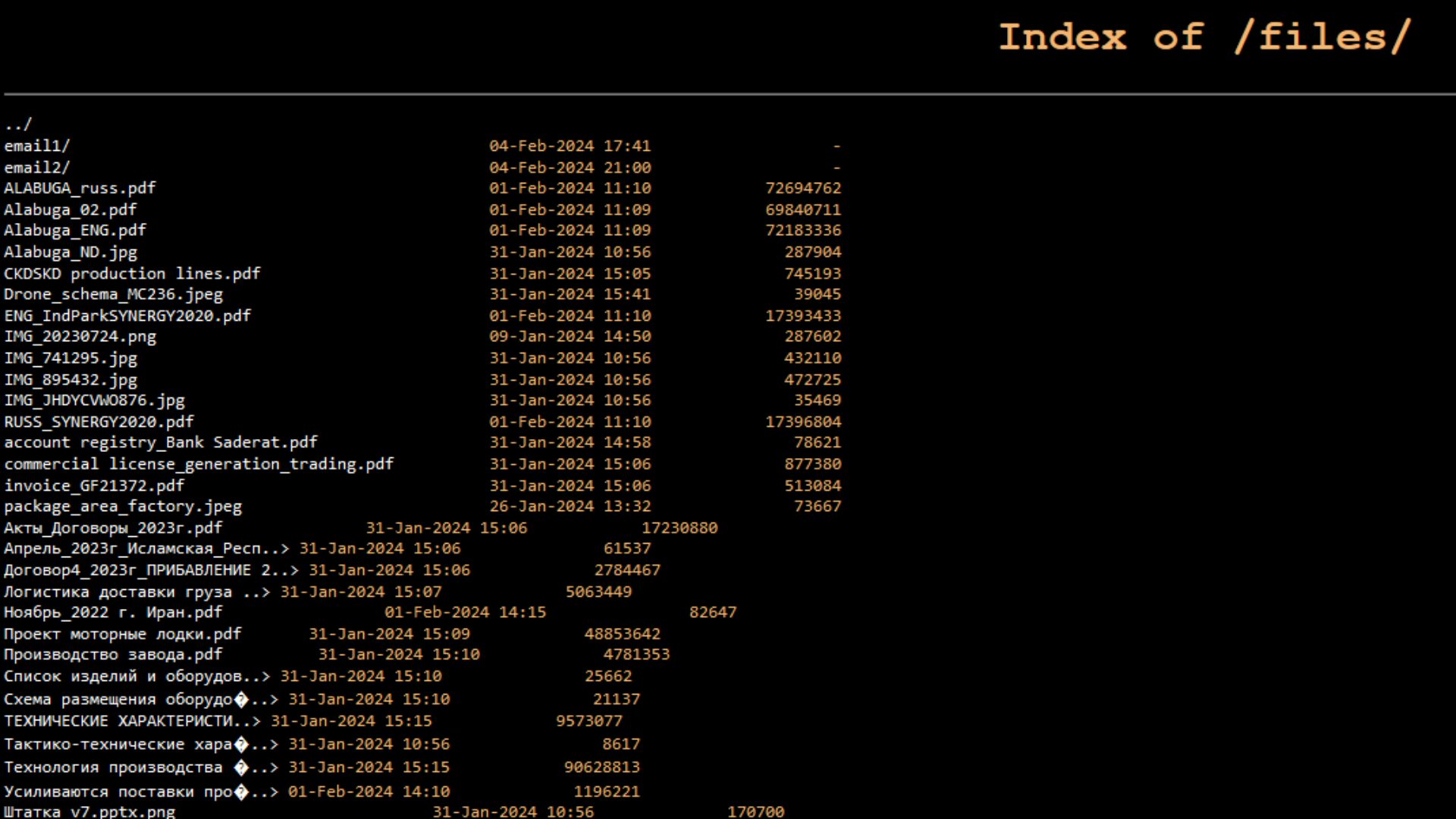Open CKDSKD production lines.pdf
The height and width of the screenshot is (819, 1456).
click(x=132, y=273)
